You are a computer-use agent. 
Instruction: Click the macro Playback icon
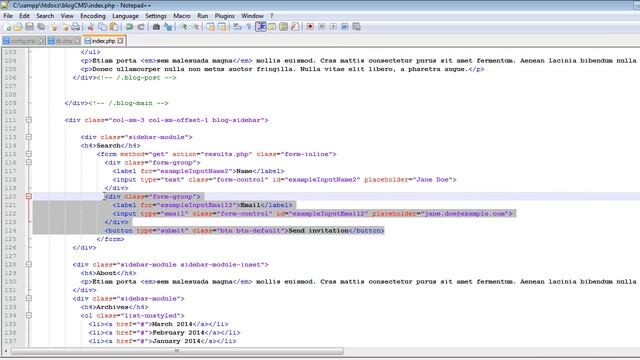333,27
